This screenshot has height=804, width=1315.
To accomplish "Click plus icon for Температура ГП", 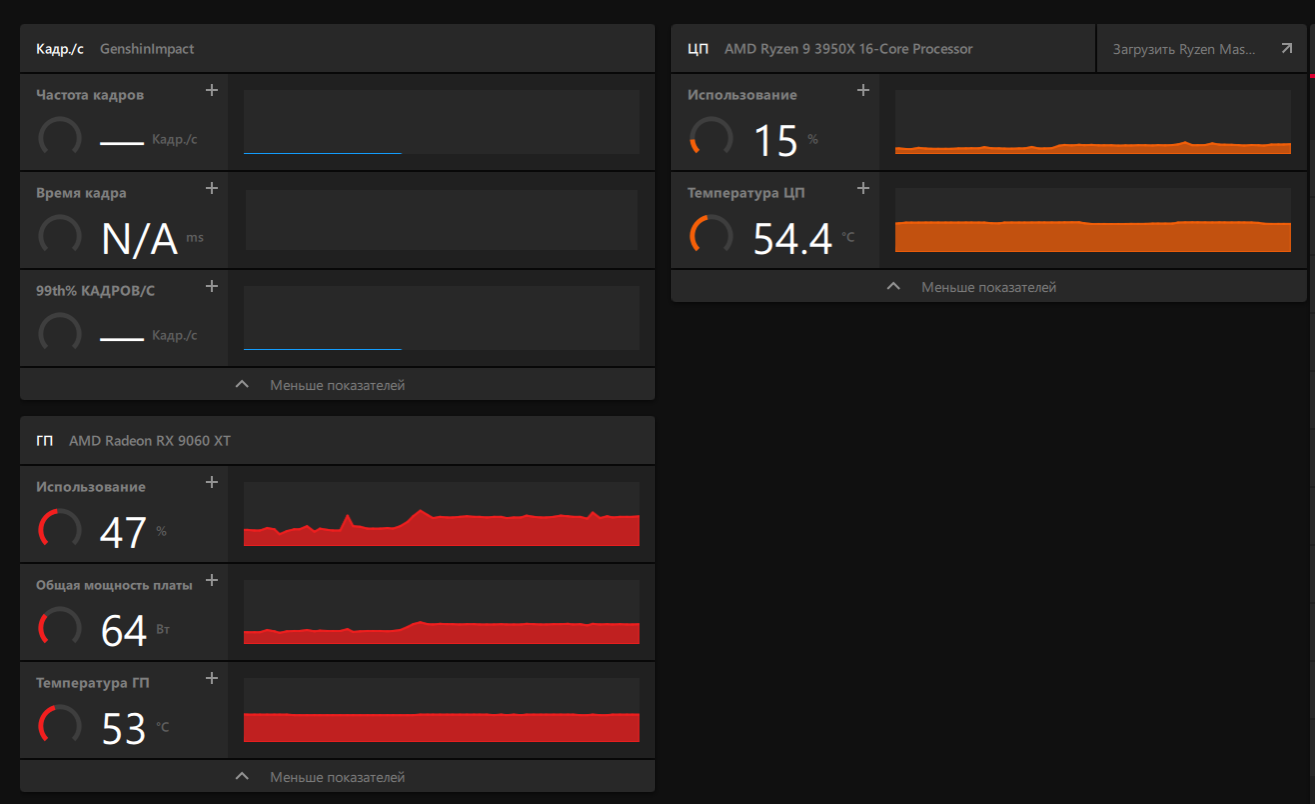I will (211, 678).
